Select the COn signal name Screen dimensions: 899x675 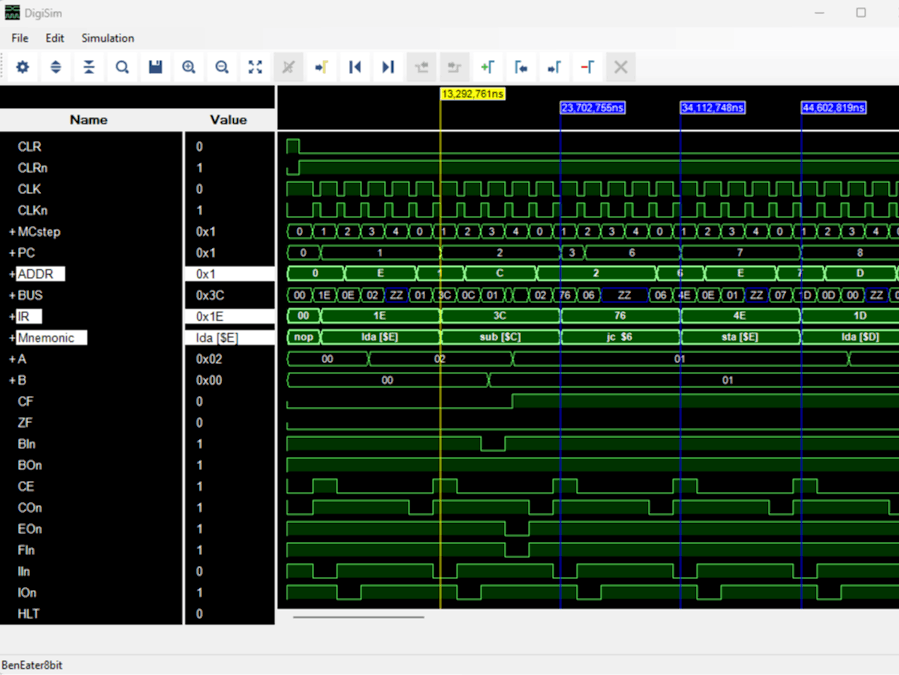coord(30,508)
